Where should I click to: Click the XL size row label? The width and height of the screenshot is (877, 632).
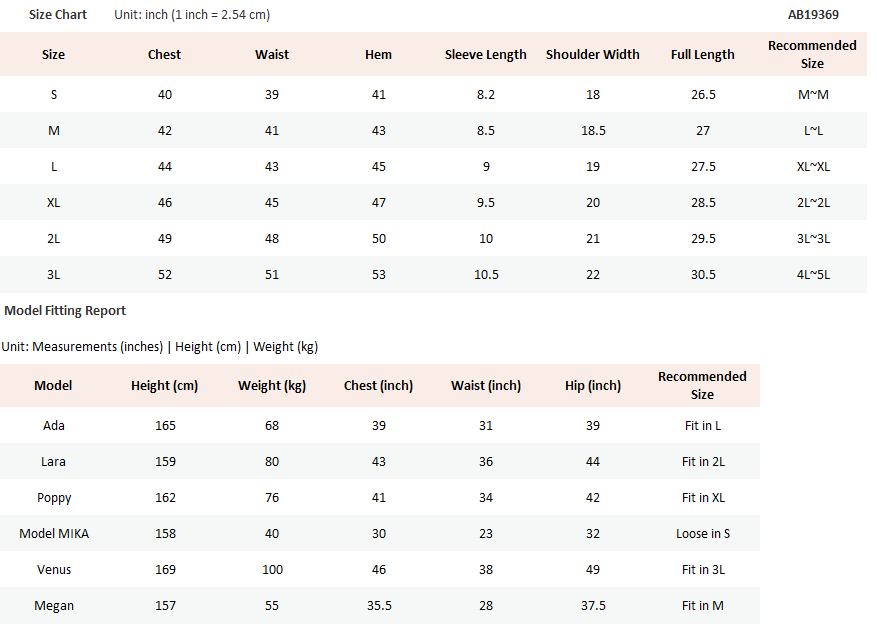pos(53,202)
